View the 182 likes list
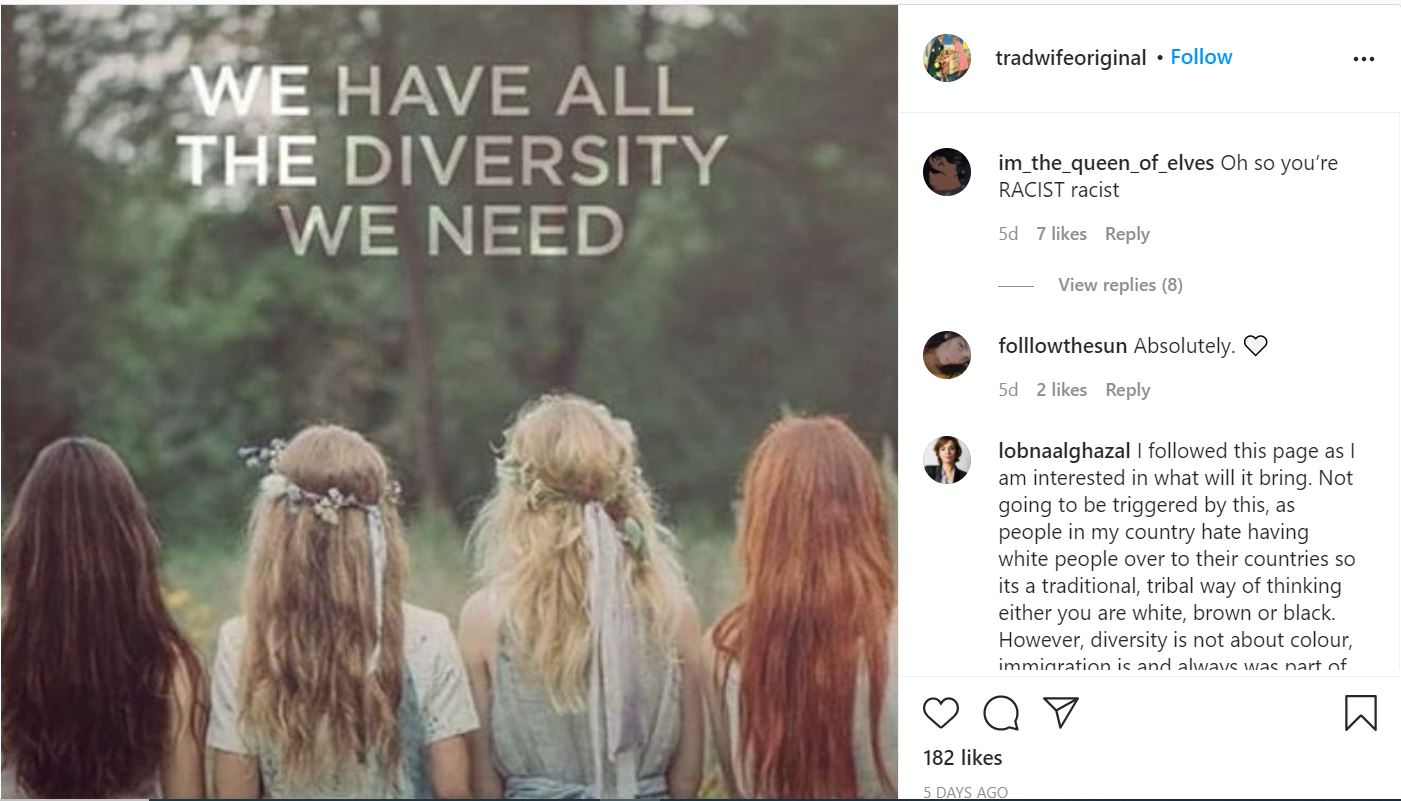Image resolution: width=1401 pixels, height=801 pixels. point(962,758)
